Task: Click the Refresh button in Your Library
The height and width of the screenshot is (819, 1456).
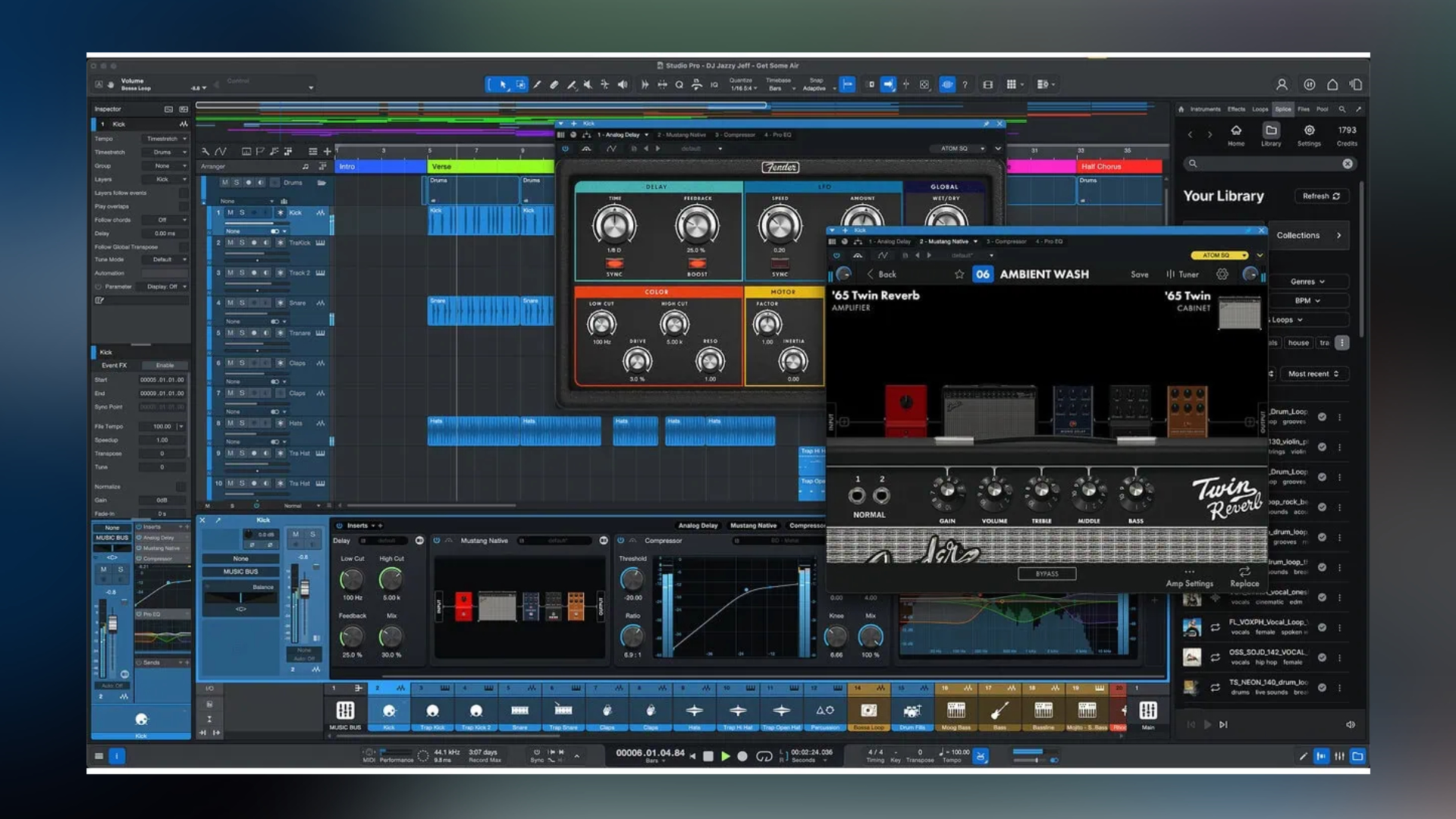Action: tap(1323, 196)
